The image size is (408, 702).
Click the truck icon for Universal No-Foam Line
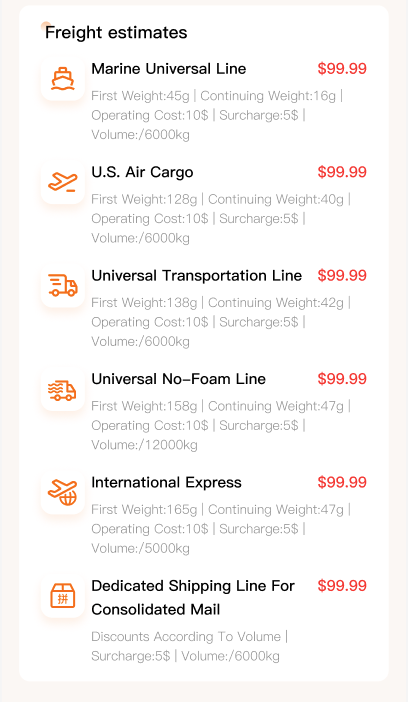click(x=63, y=389)
